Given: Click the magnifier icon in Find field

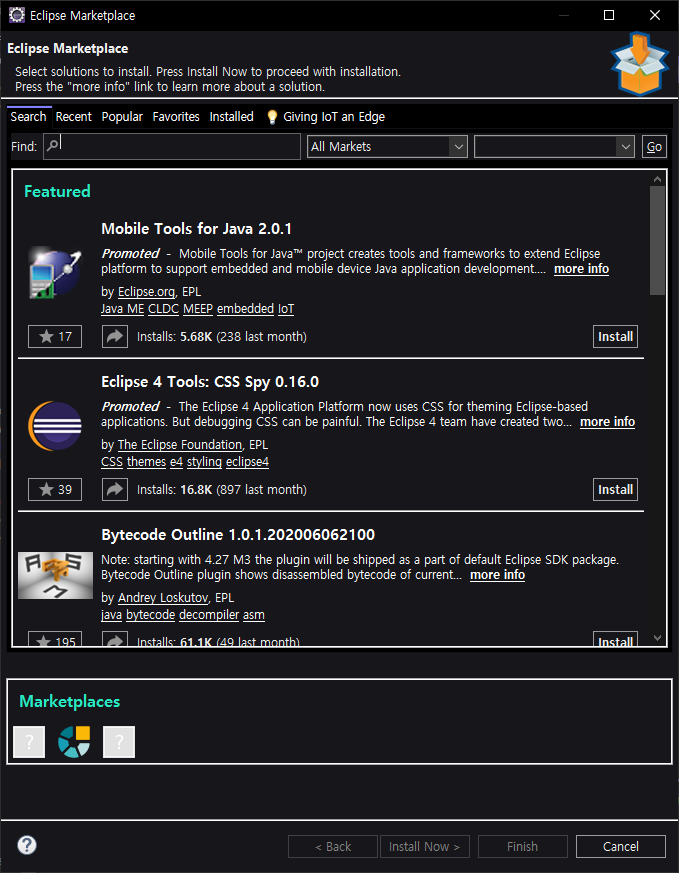Looking at the screenshot, I should point(52,145).
